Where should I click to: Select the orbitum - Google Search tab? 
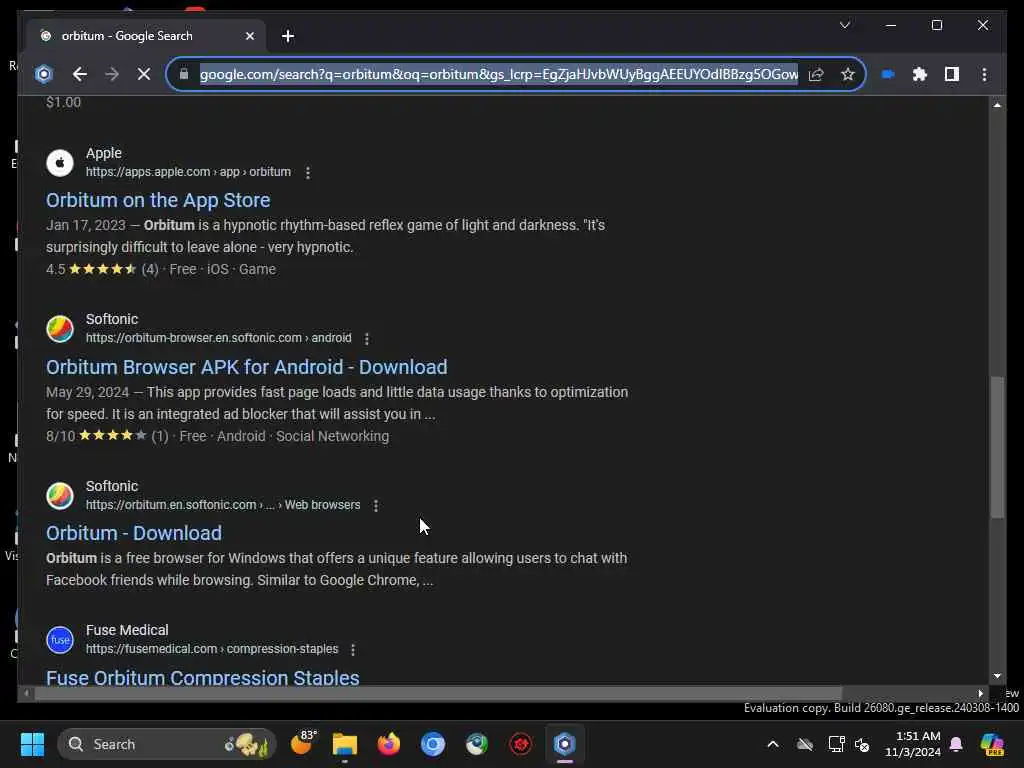pyautogui.click(x=146, y=36)
